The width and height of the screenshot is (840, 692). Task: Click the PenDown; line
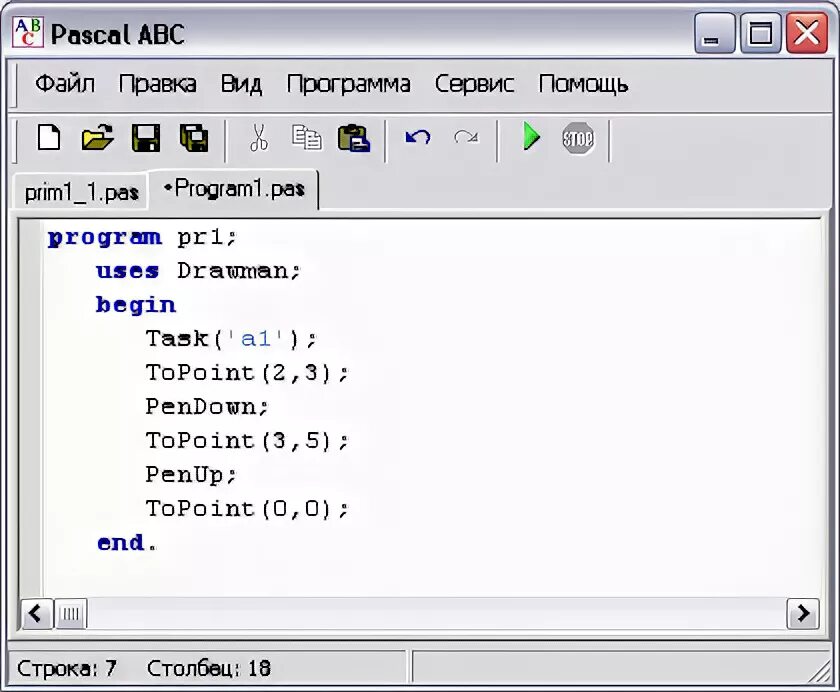[x=207, y=407]
